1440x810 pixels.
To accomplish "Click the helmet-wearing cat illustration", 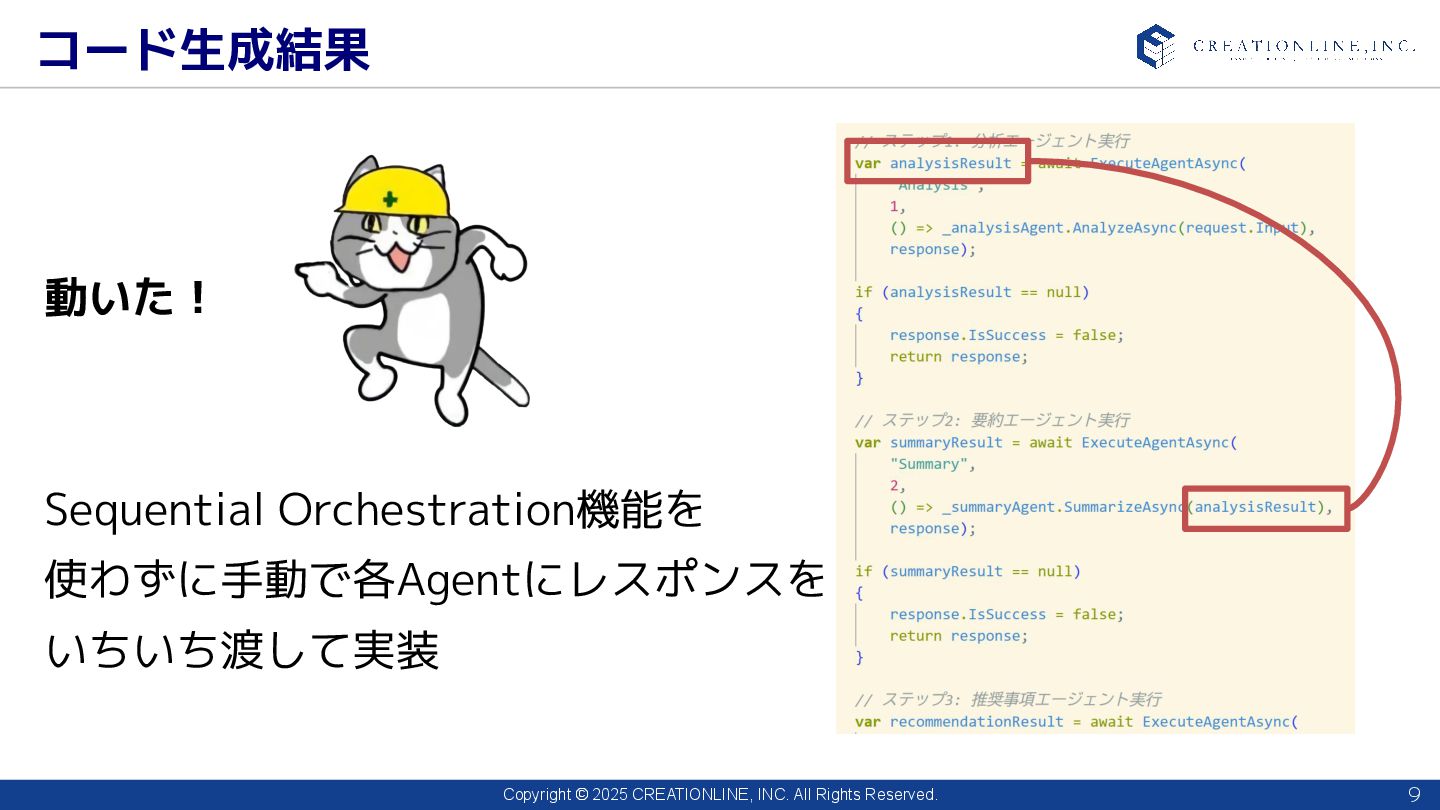I will (x=412, y=290).
